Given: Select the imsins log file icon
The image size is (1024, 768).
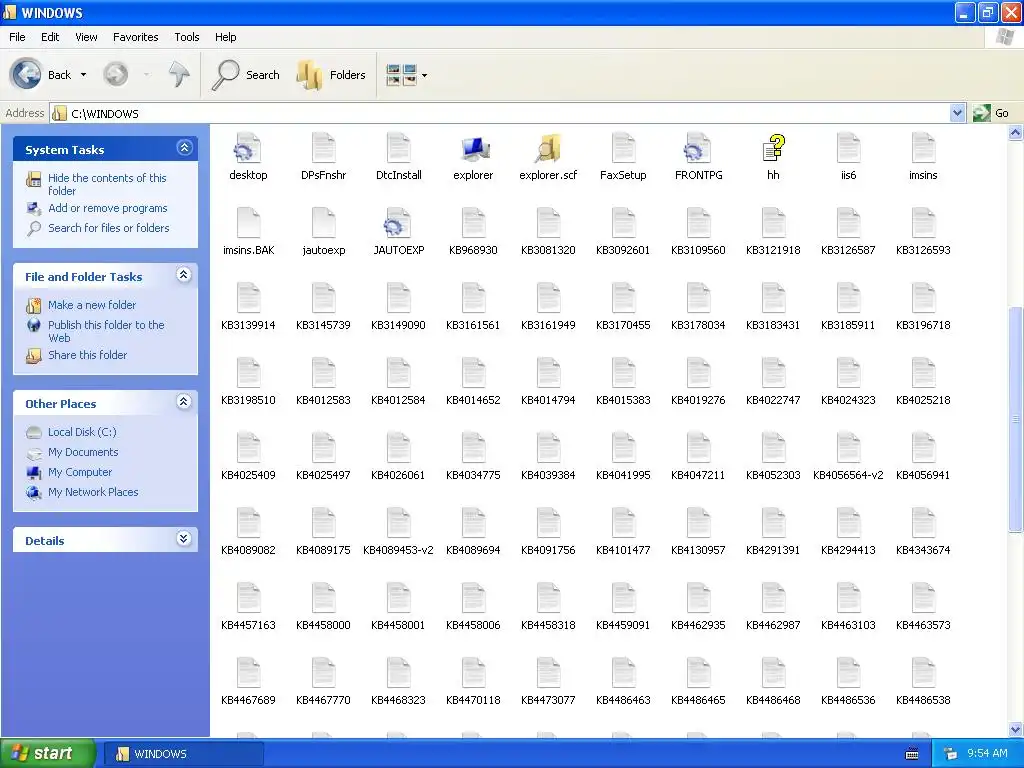Looking at the screenshot, I should (x=923, y=148).
